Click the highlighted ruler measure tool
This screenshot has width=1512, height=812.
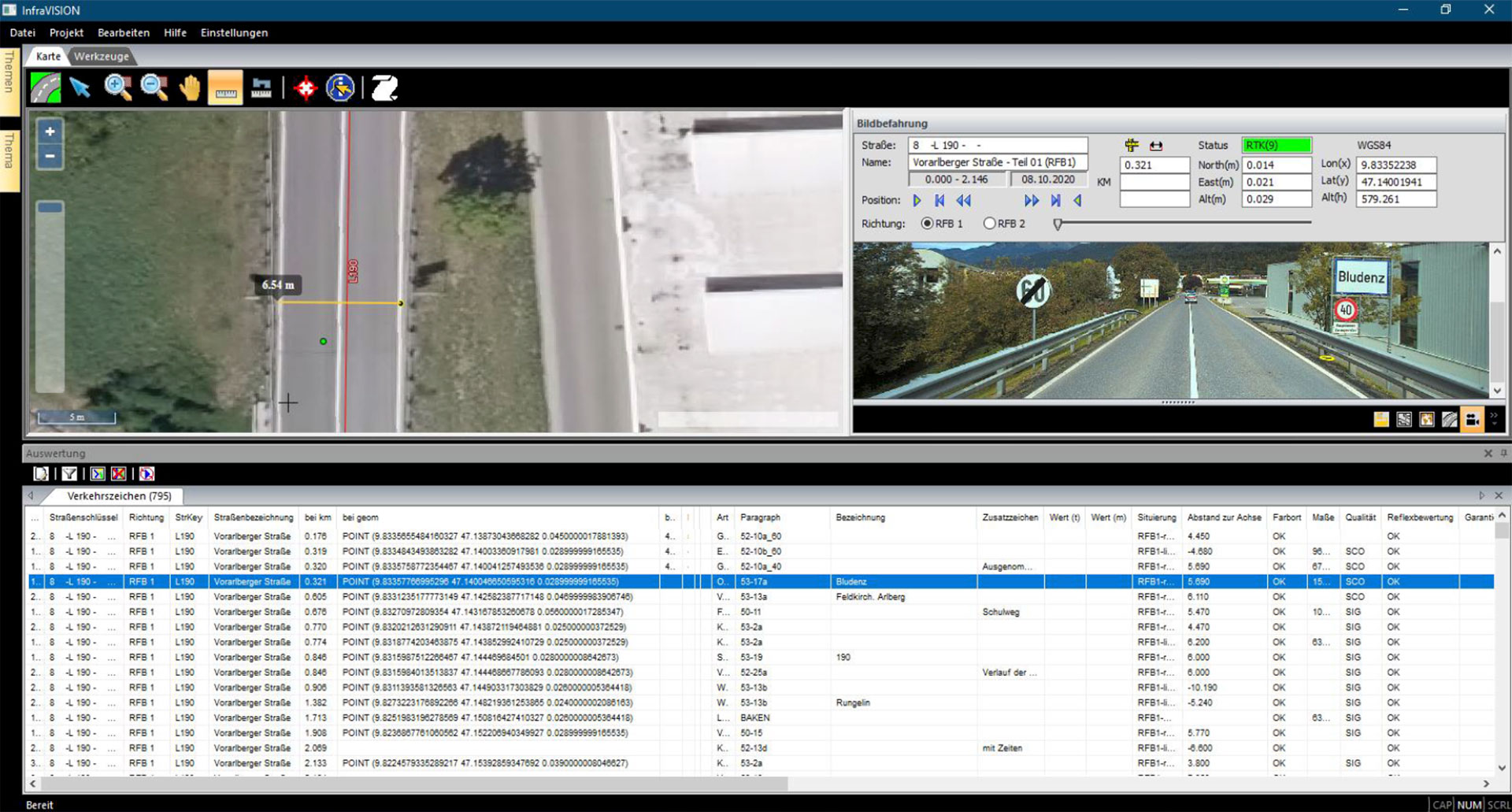225,87
